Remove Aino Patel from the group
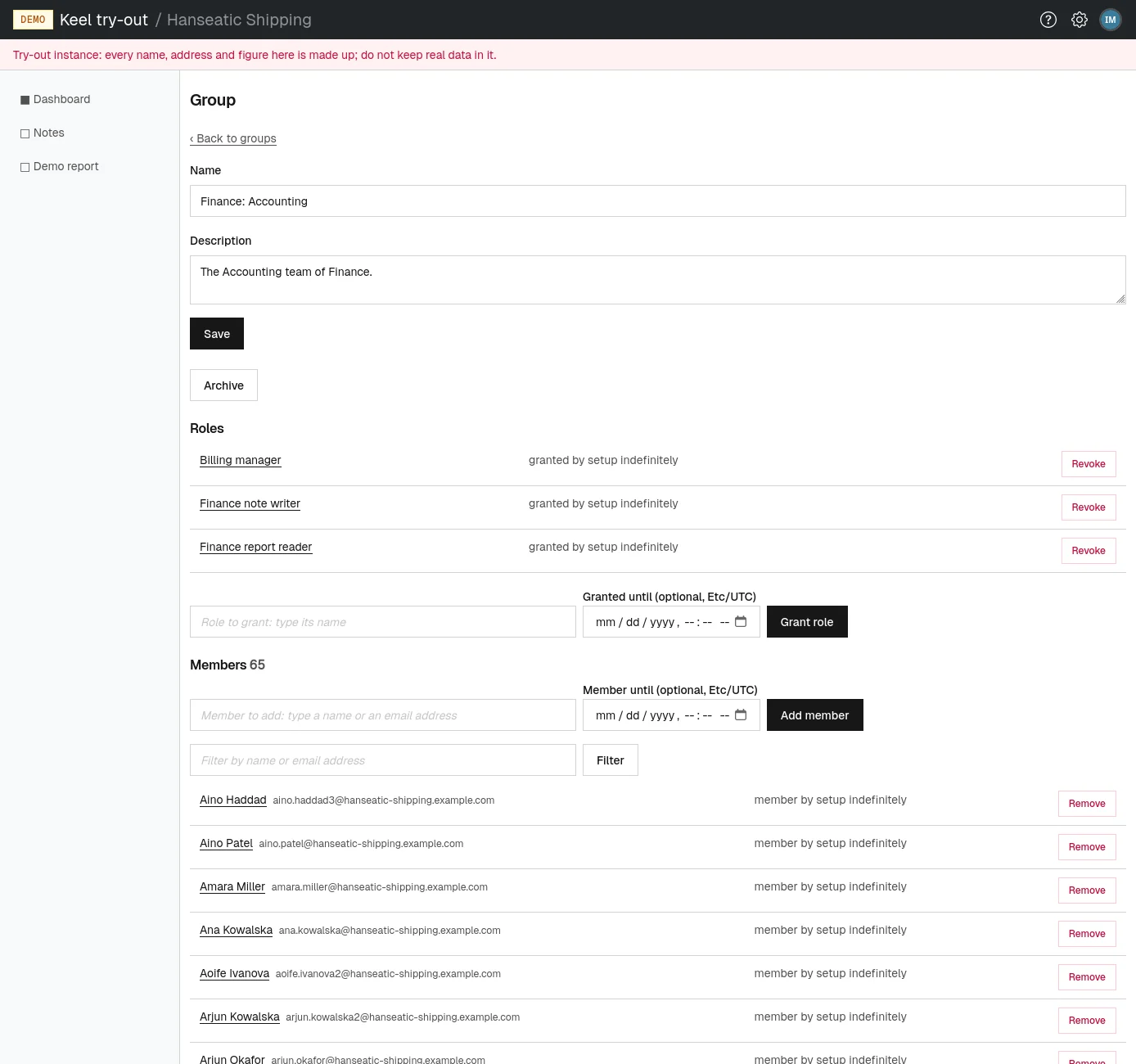Viewport: 1136px width, 1064px height. tap(1087, 847)
